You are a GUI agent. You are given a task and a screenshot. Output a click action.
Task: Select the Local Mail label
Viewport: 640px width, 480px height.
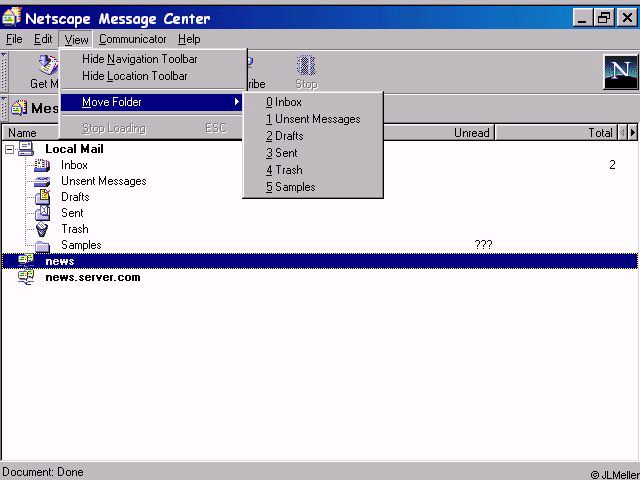[74, 149]
